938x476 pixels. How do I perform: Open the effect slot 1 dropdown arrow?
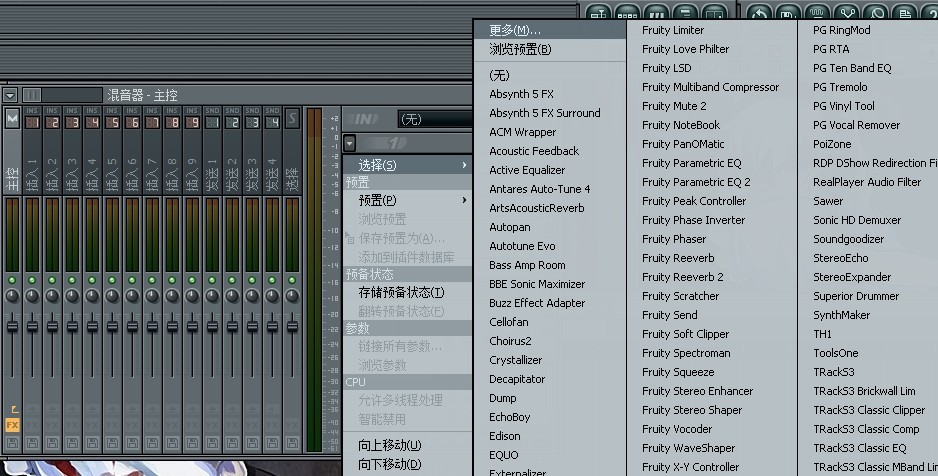point(350,143)
